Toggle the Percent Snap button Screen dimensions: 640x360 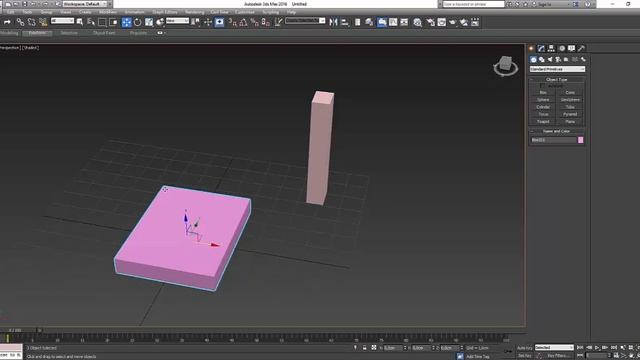pos(255,22)
